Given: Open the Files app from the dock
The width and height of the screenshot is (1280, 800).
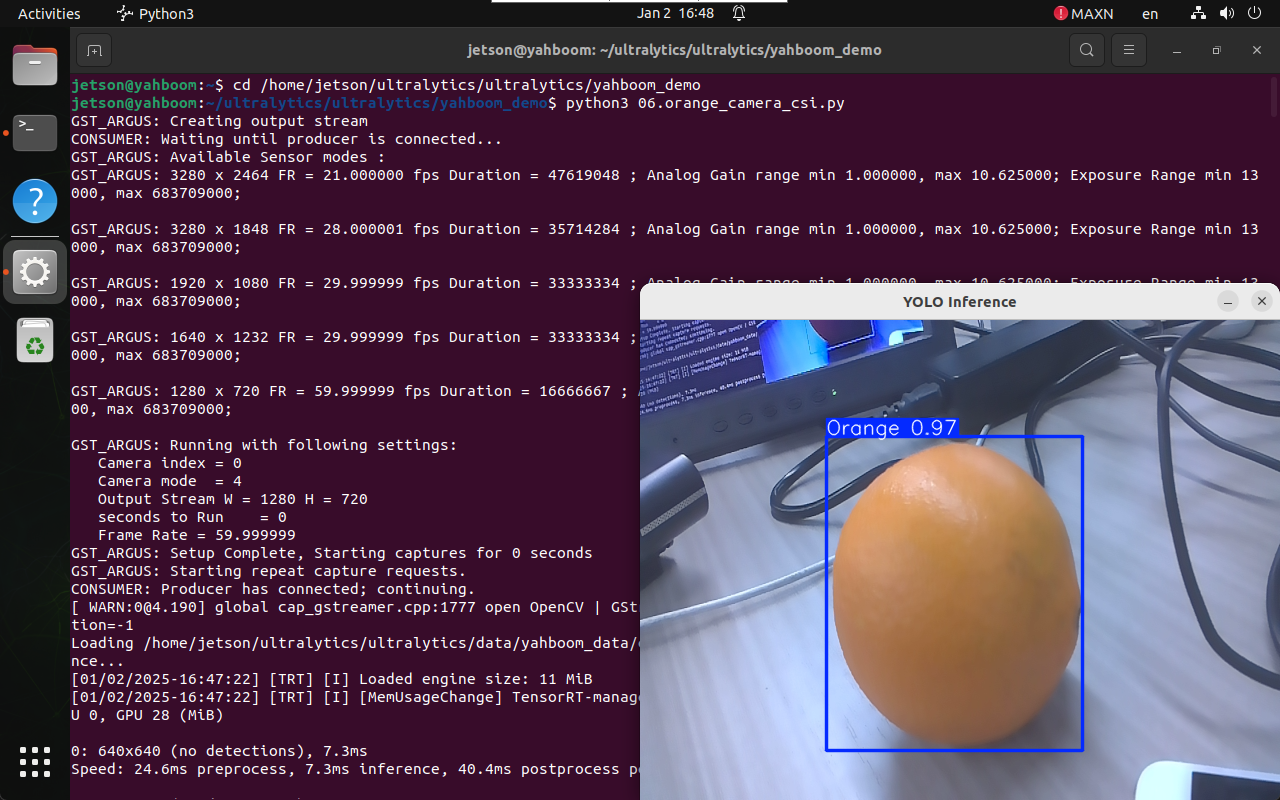Looking at the screenshot, I should coord(35,65).
